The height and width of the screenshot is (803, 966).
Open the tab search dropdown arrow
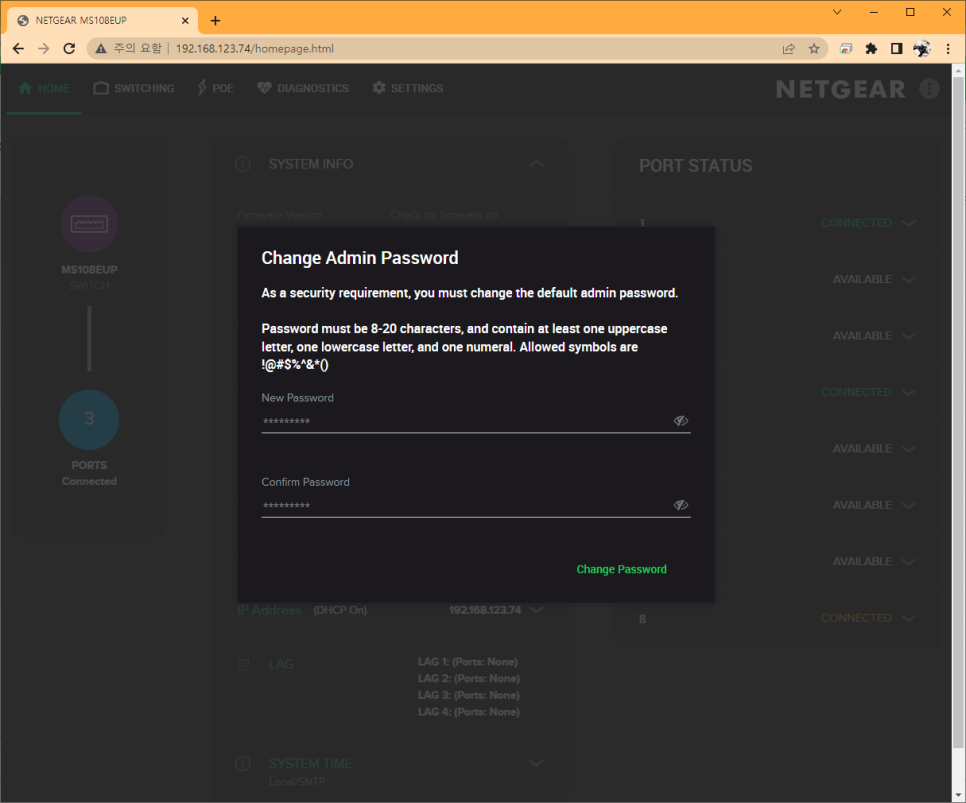point(837,12)
